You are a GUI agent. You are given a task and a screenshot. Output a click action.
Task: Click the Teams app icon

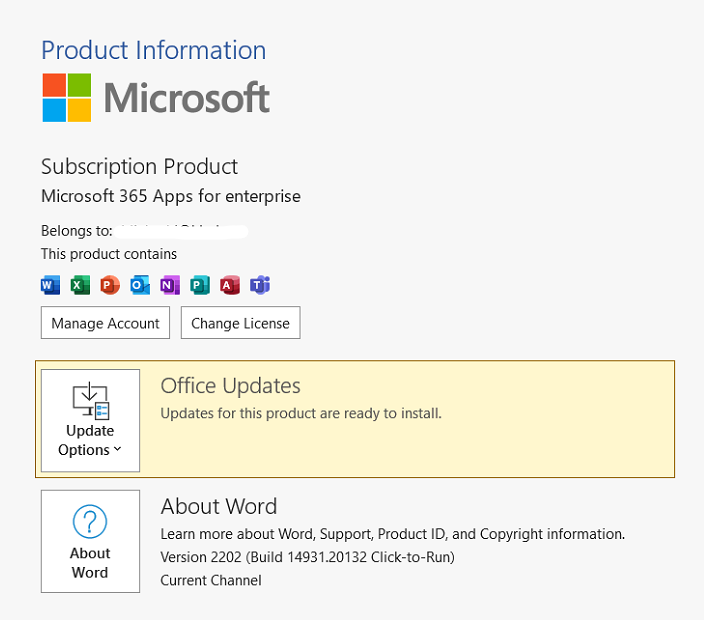point(260,285)
